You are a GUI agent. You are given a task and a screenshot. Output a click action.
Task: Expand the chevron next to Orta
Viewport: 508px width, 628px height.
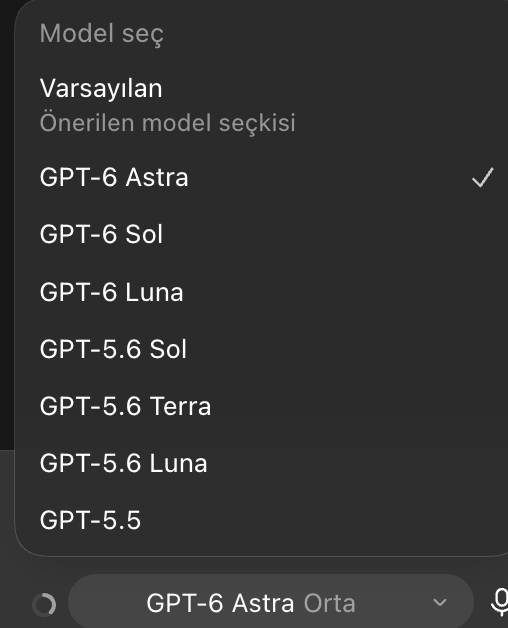[x=439, y=602]
